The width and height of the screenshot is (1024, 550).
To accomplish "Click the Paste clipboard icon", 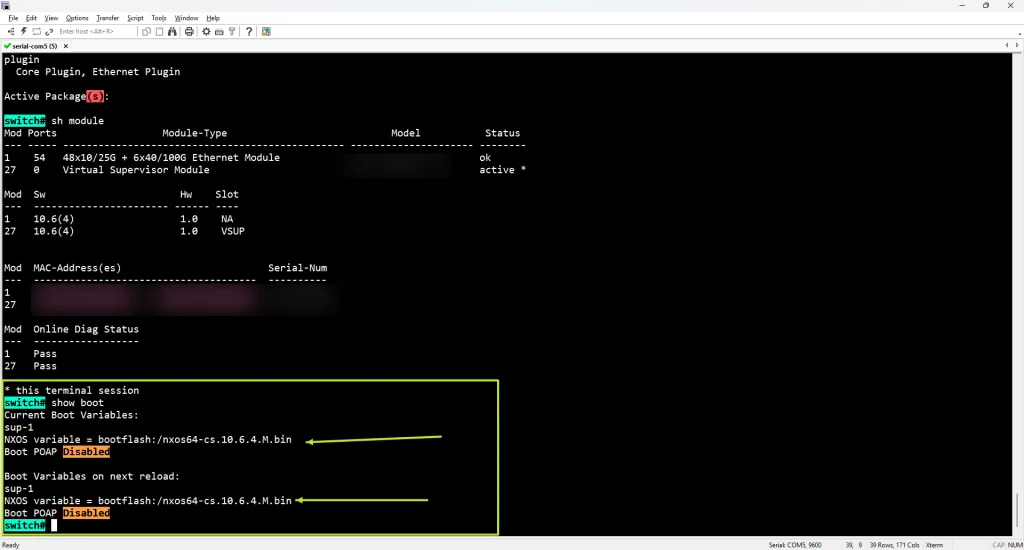I will [159, 31].
